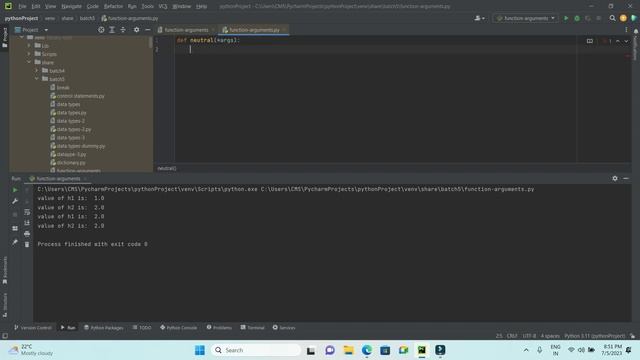Run function-arguments with green play button
Screen dimensions: 640x360
point(566,18)
